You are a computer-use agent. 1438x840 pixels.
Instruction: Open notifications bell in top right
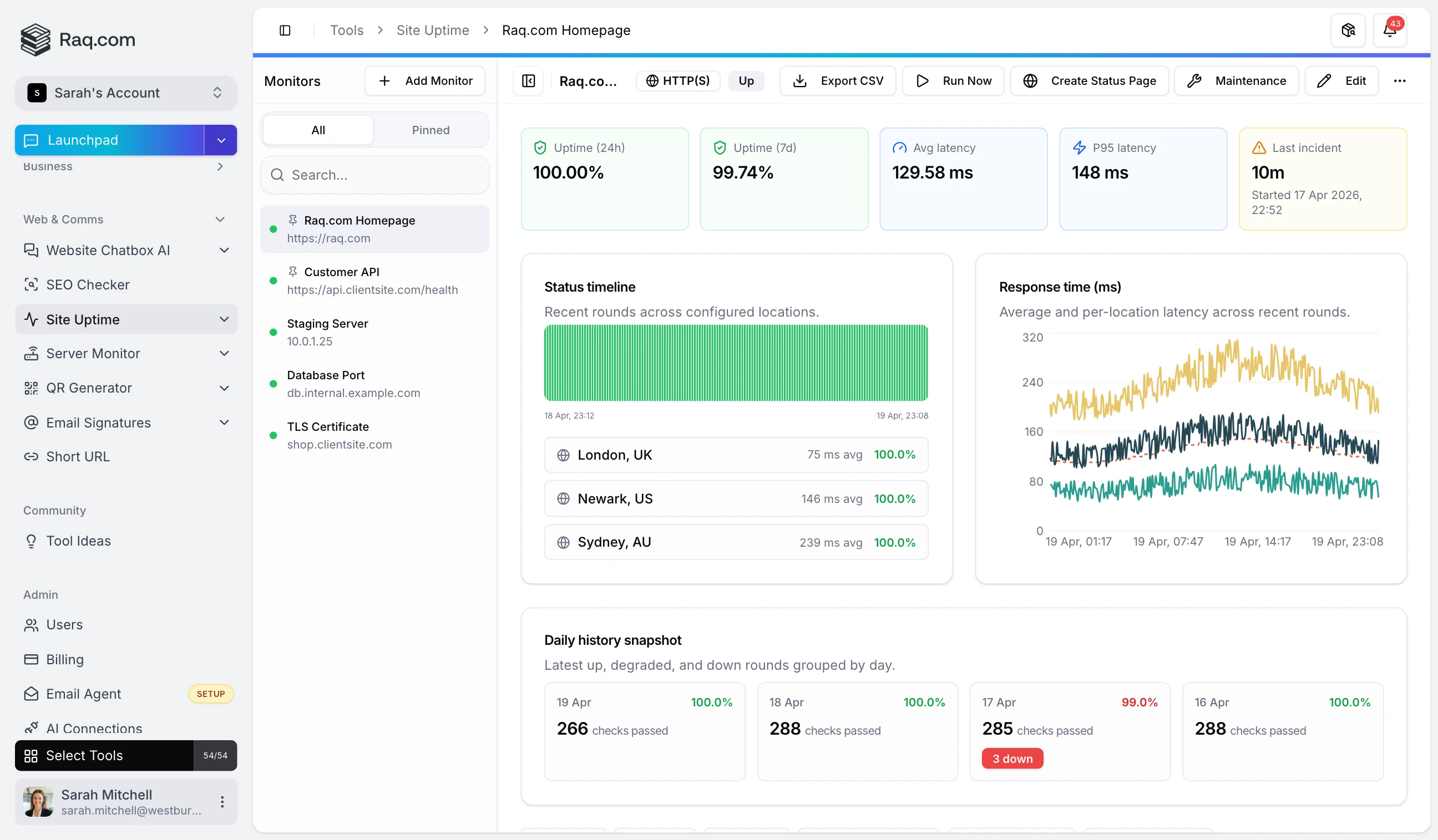(x=1391, y=29)
